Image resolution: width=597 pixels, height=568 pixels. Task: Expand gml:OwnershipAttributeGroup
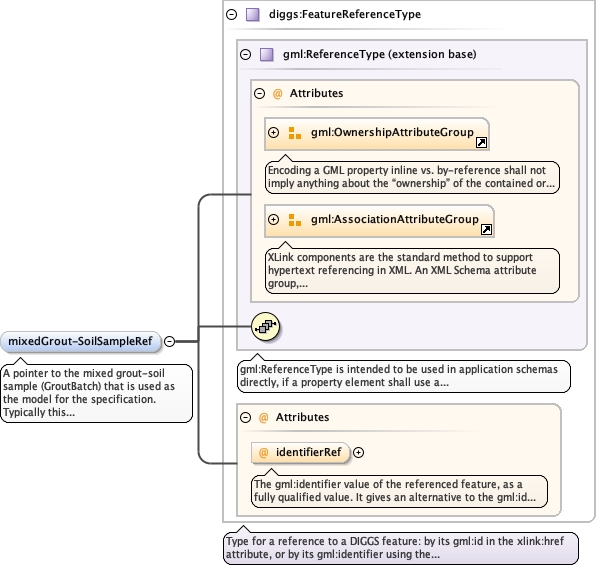click(x=273, y=132)
